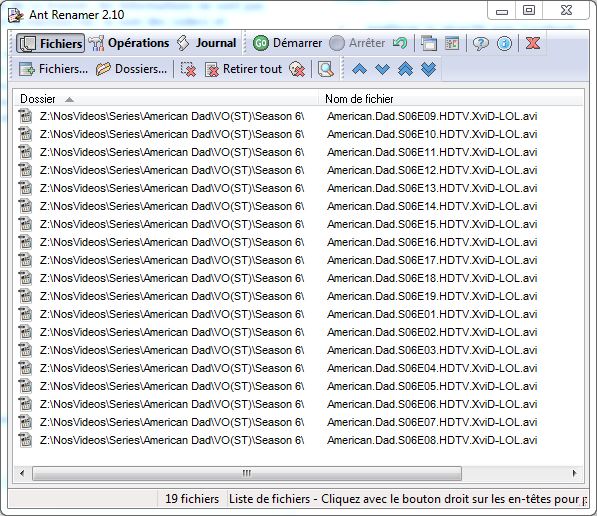Click the folder path of the S06E16 row

(x=172, y=242)
